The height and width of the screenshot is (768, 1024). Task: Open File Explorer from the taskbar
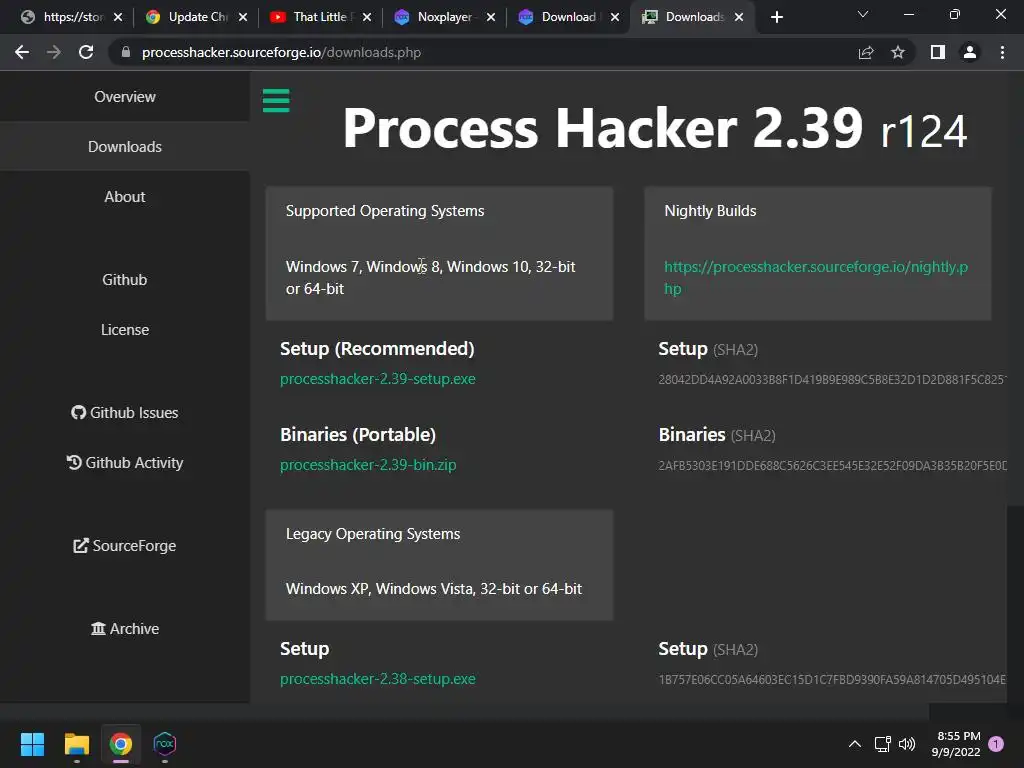76,744
